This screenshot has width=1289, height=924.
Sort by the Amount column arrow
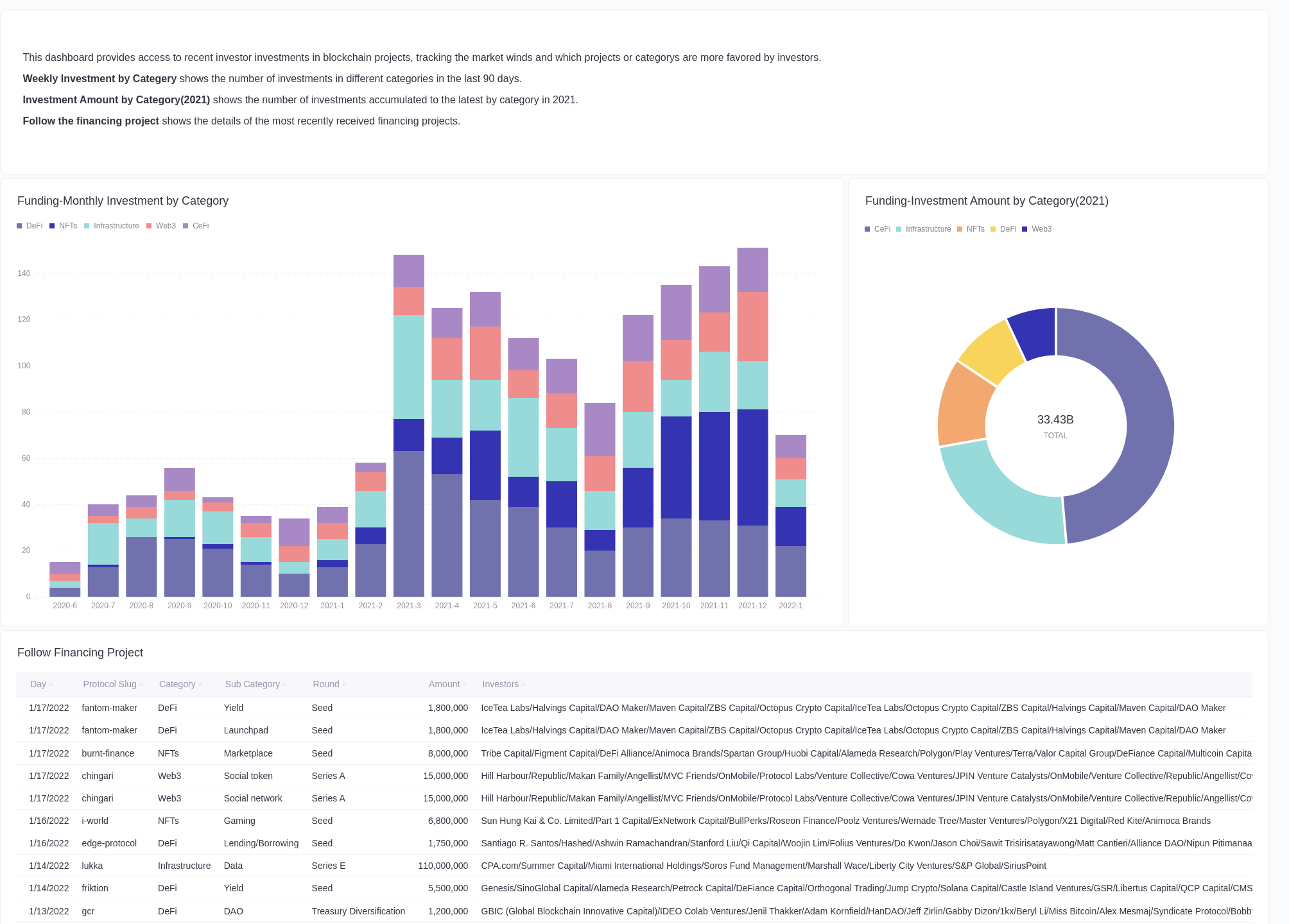coord(465,684)
